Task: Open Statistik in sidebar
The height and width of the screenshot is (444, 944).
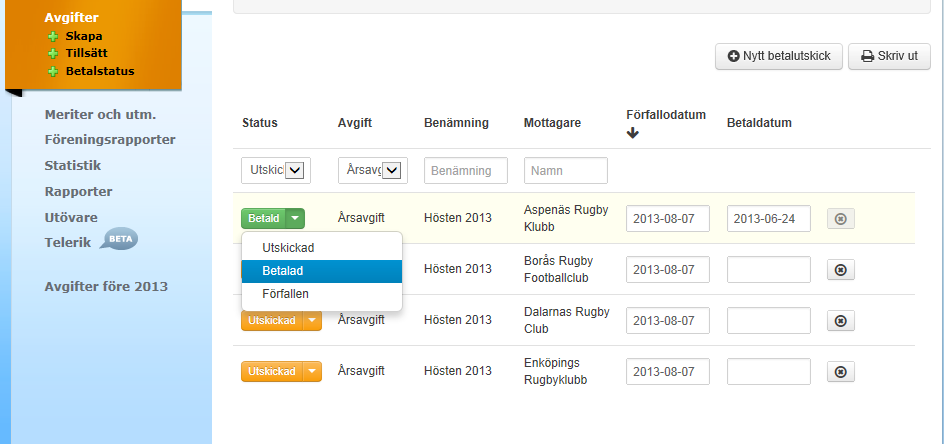Action: click(x=73, y=166)
